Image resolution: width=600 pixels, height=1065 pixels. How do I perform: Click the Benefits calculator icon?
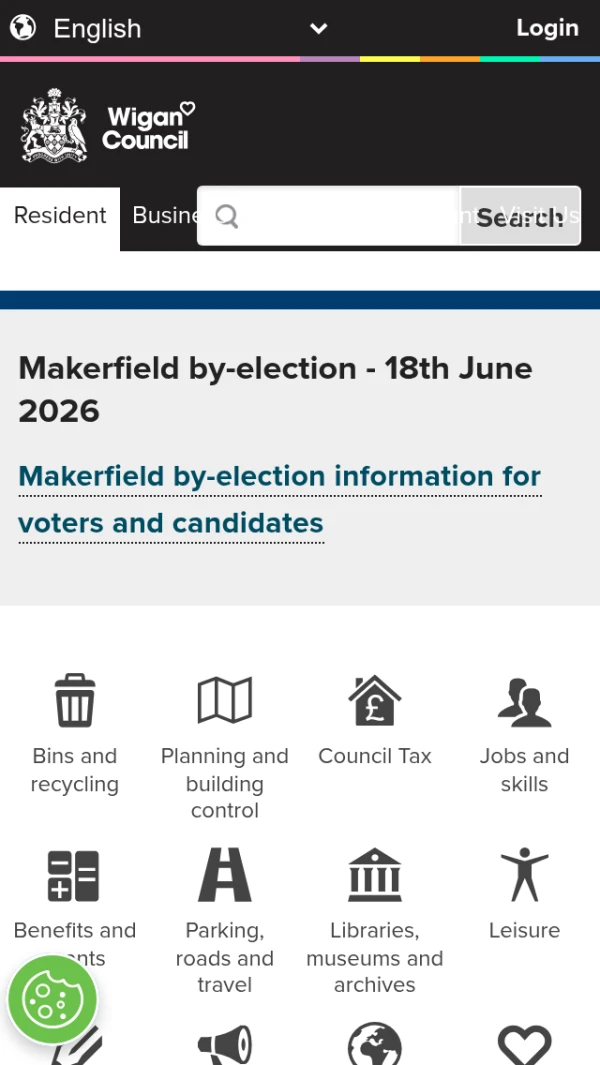click(73, 876)
